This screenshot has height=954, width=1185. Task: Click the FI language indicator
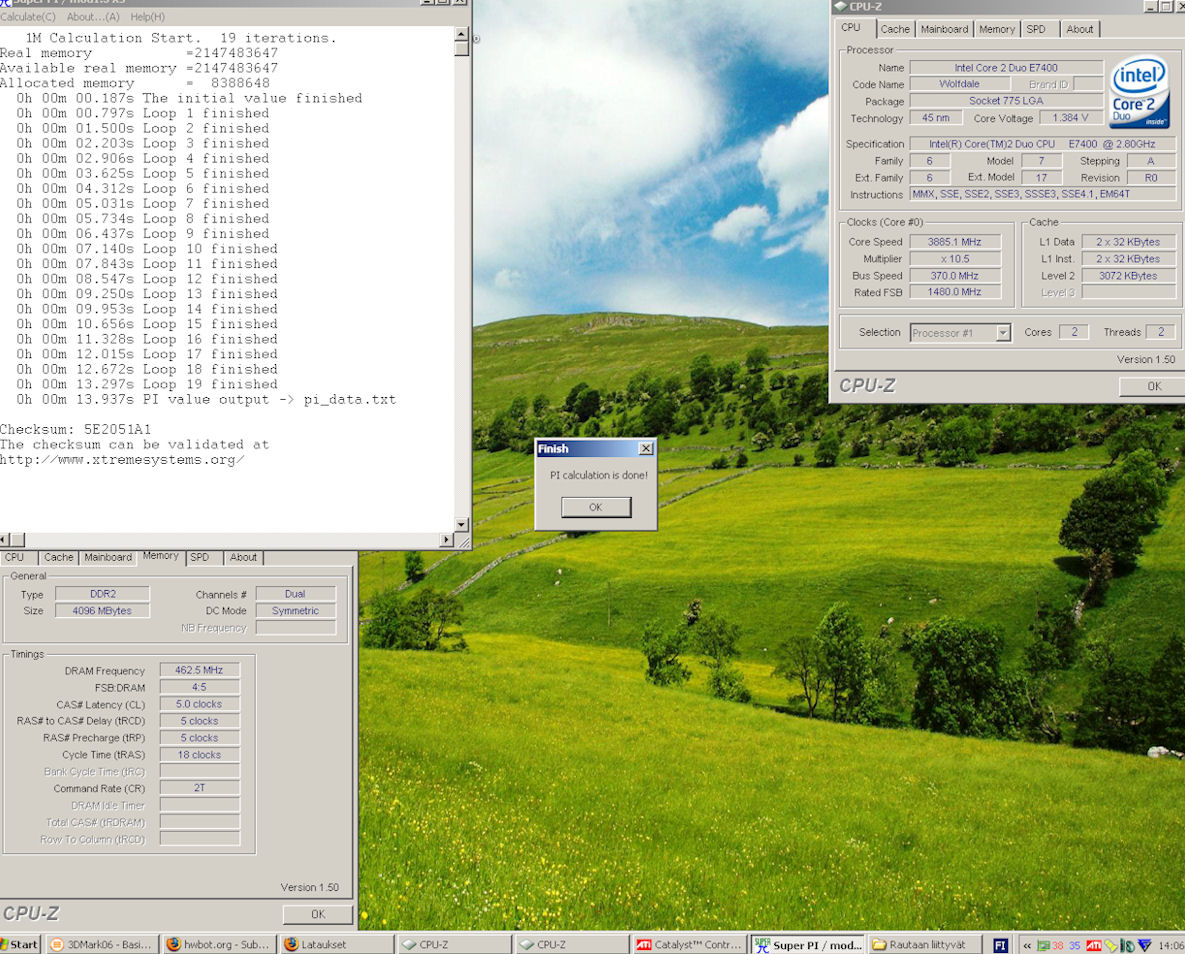[1000, 945]
